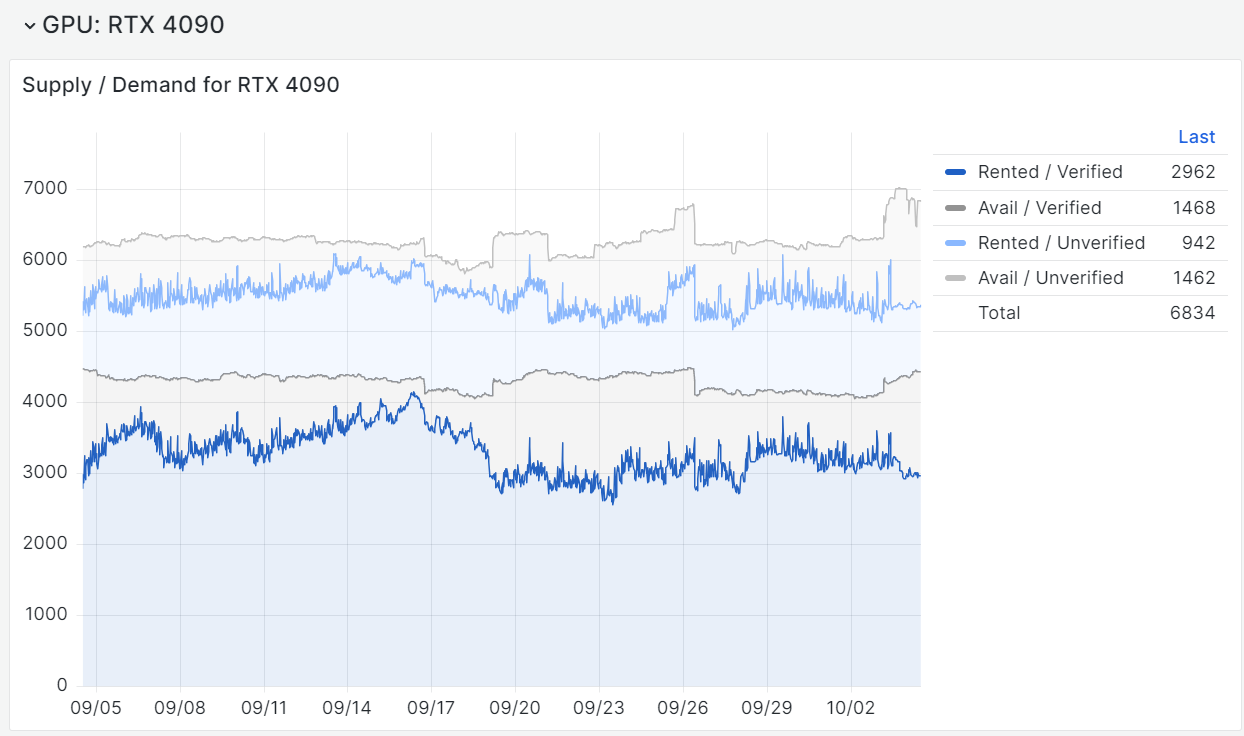Click the 09/14 x-axis date label
This screenshot has height=736, width=1244.
click(x=347, y=708)
